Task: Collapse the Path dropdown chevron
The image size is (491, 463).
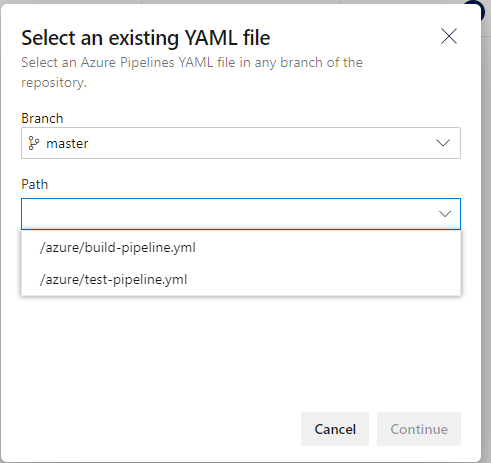Action: click(x=445, y=214)
